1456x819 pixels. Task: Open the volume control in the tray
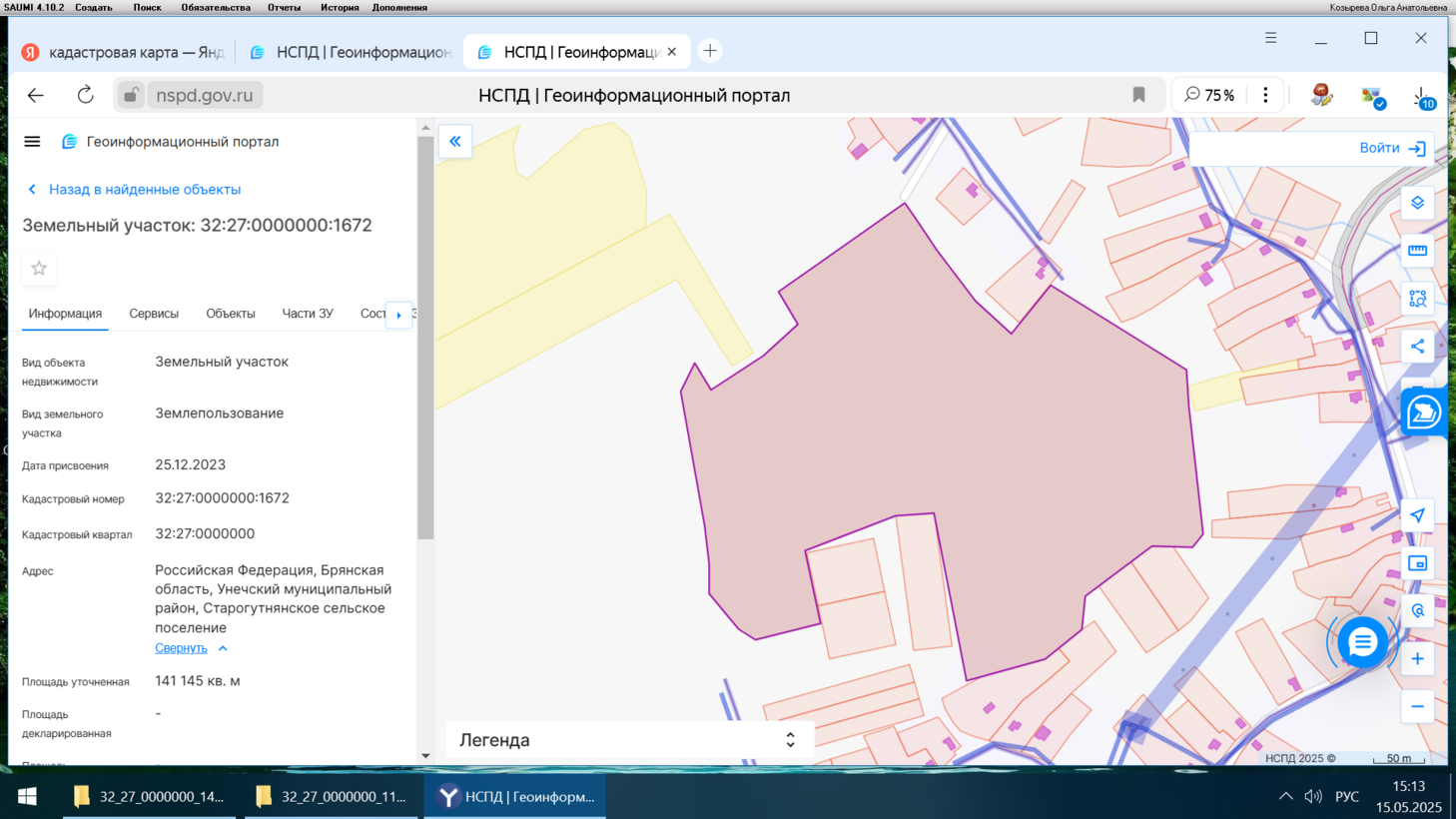(1313, 796)
